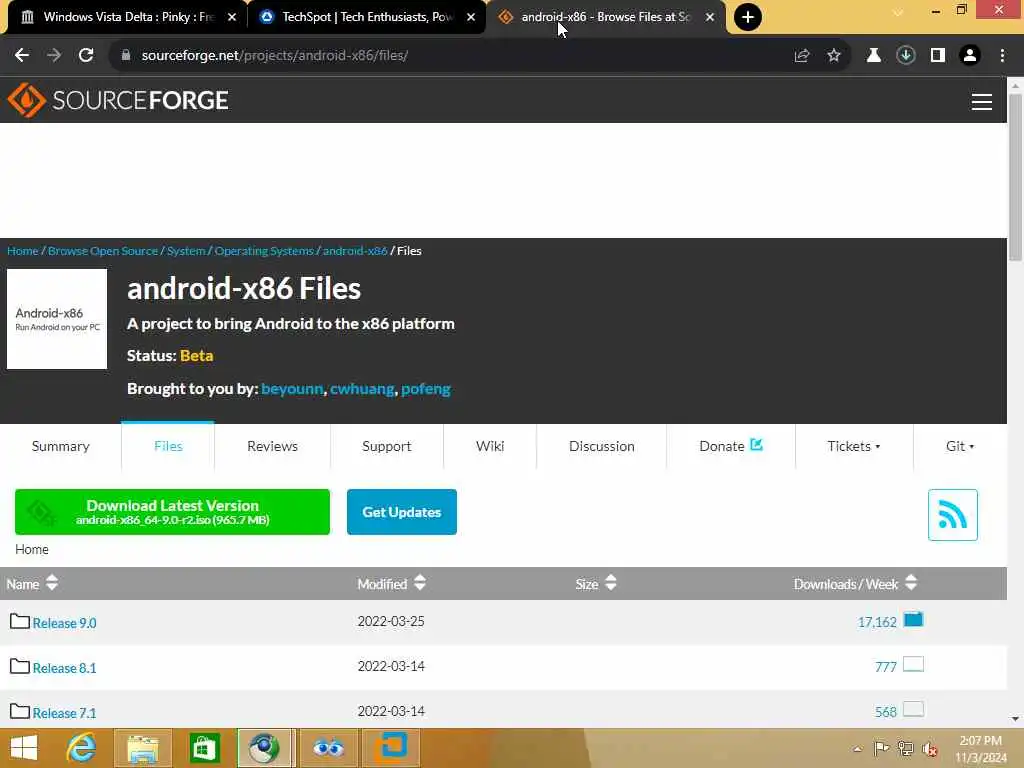Image resolution: width=1024 pixels, height=768 pixels.
Task: Bookmark this page with the star icon
Action: [834, 56]
